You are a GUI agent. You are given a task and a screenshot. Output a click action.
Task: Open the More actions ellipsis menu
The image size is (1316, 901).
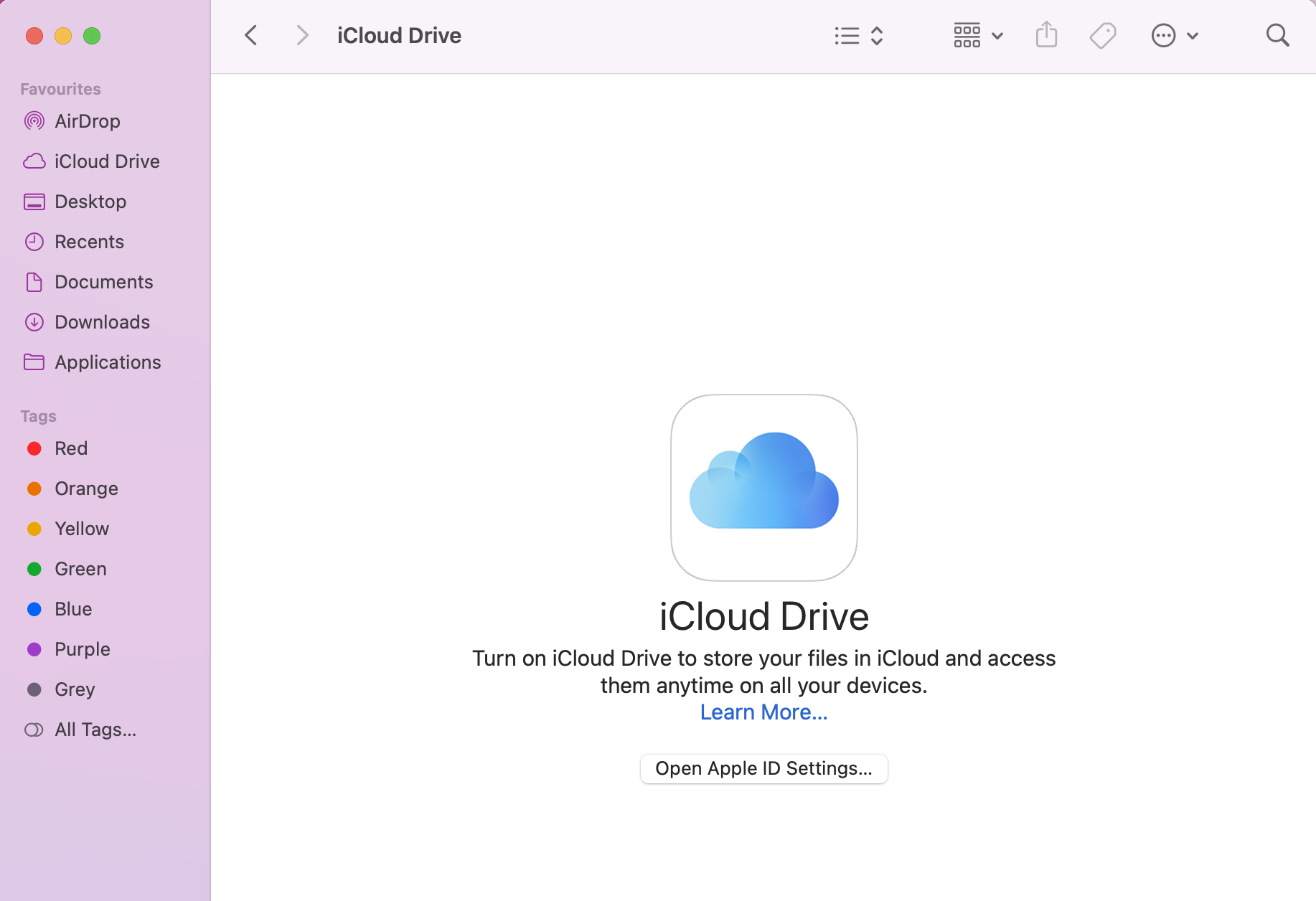tap(1175, 35)
